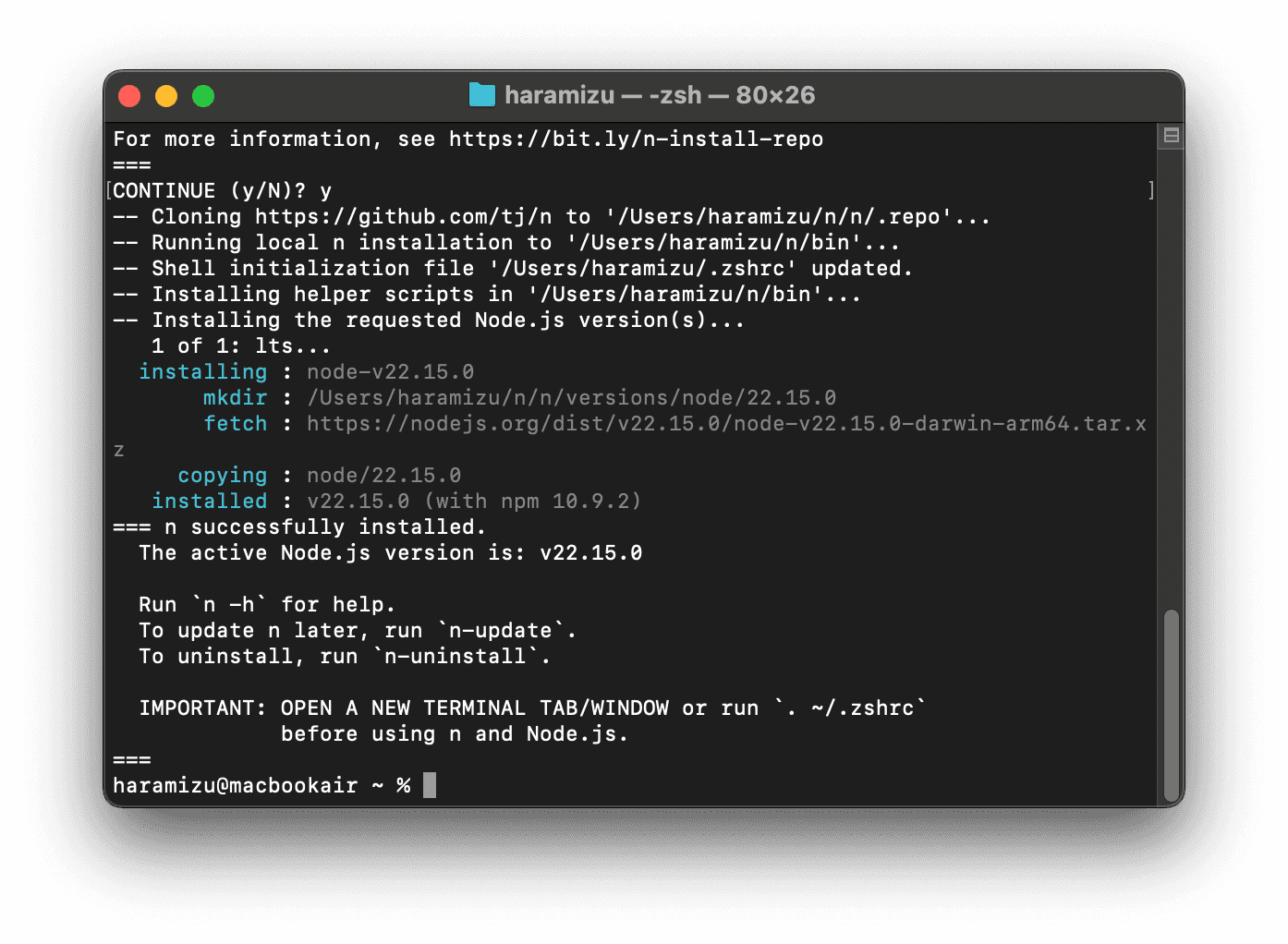1288x944 pixels.
Task: Close the Terminal window with red button
Action: [x=129, y=96]
